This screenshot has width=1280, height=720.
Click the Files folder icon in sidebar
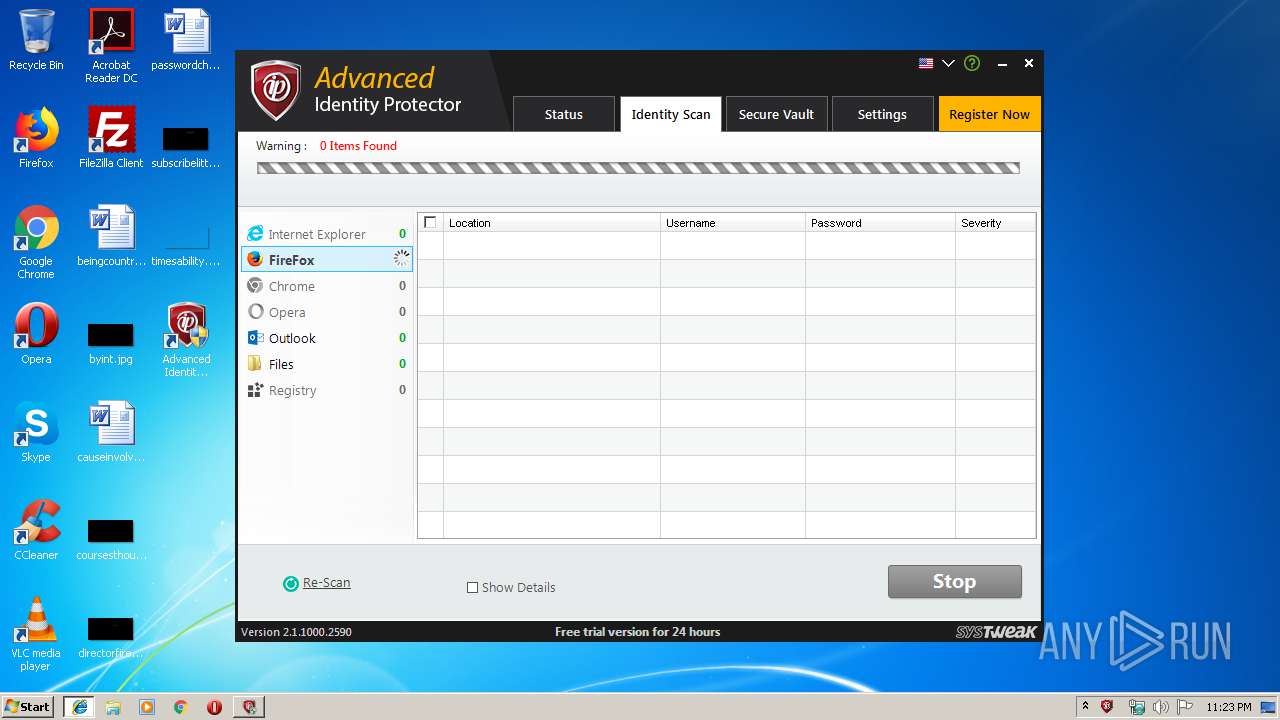pos(255,364)
